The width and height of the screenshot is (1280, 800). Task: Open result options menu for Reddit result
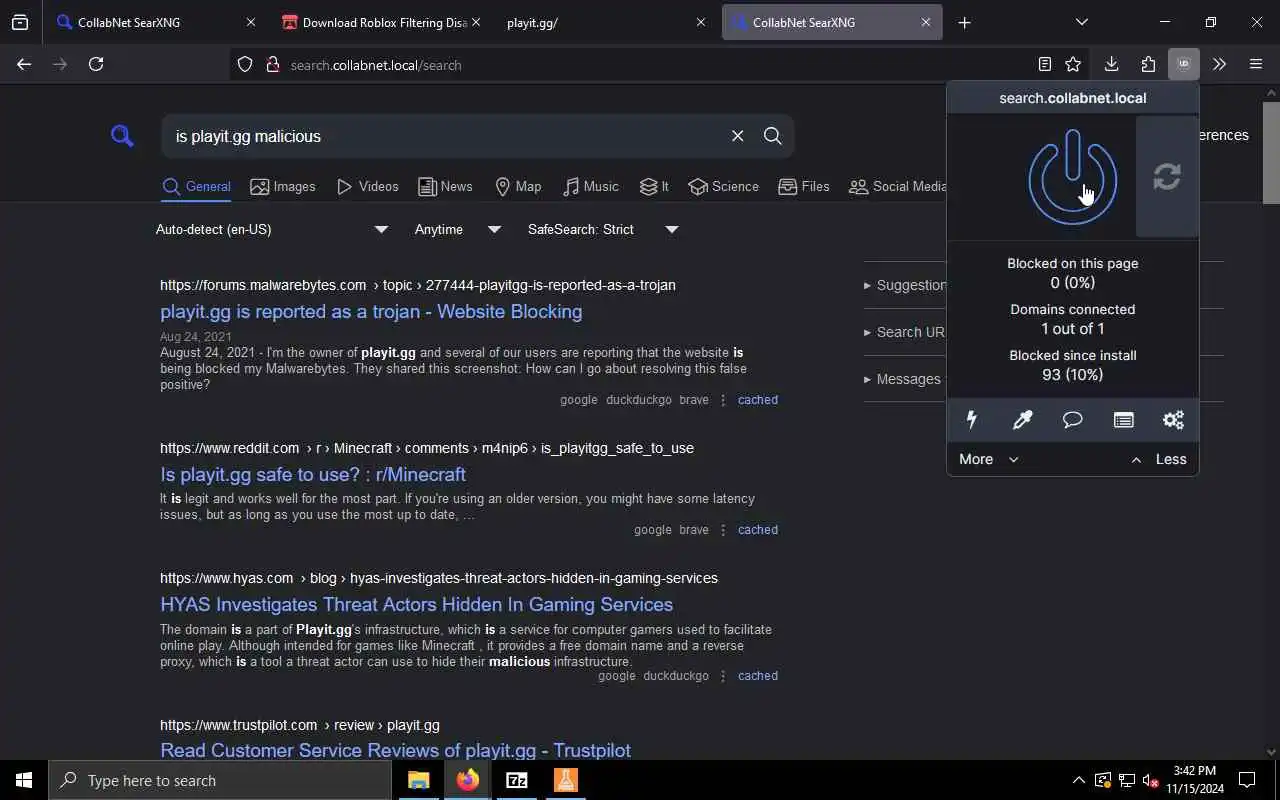(723, 530)
